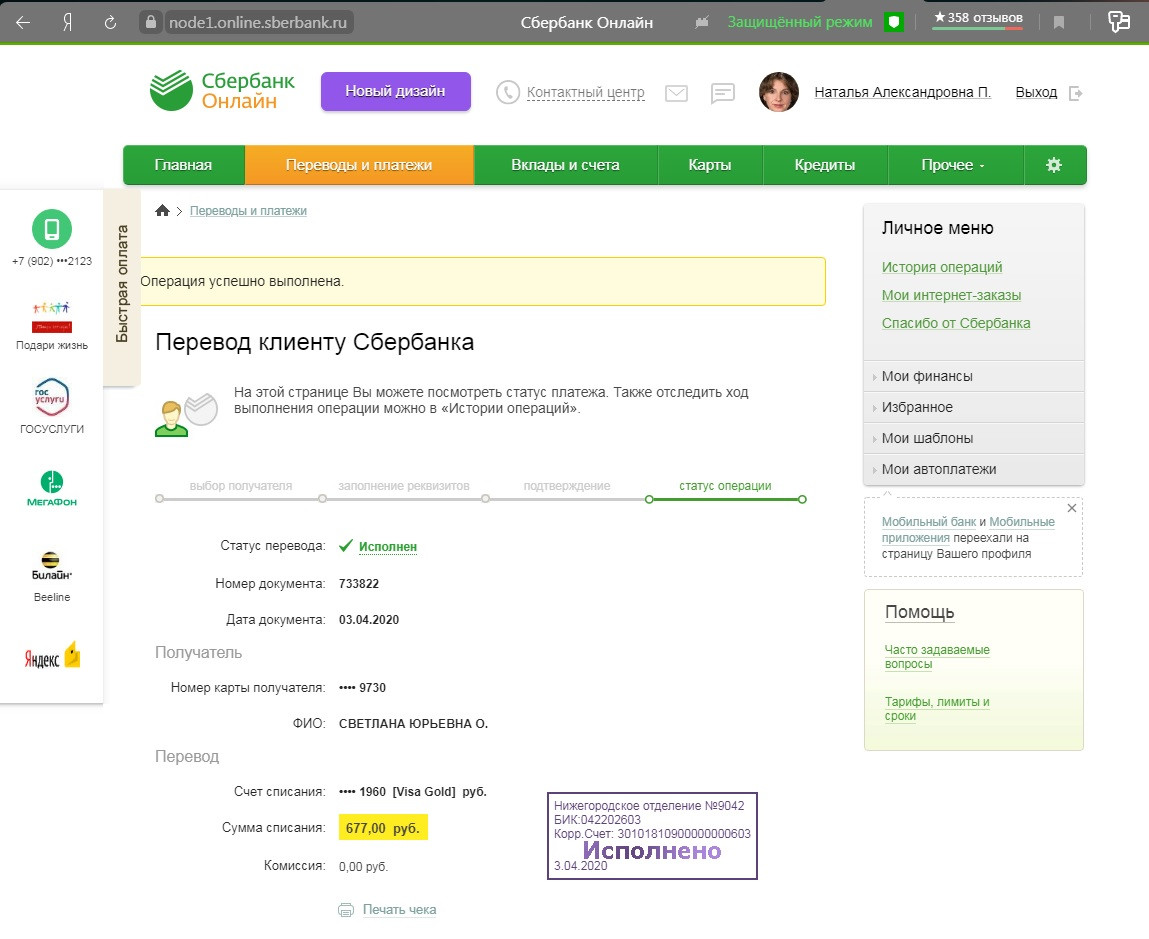
Task: Click the Исполнено bank stamp
Action: (x=652, y=836)
